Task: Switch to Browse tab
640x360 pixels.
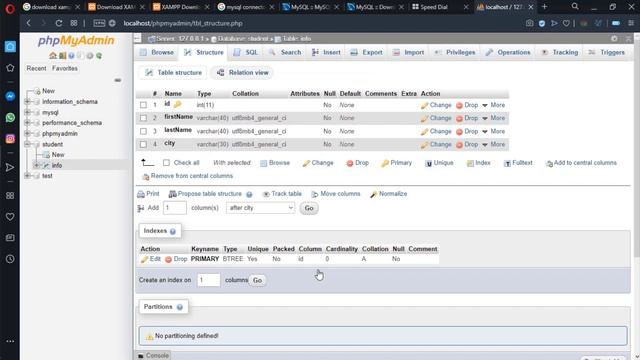Action: (x=157, y=52)
